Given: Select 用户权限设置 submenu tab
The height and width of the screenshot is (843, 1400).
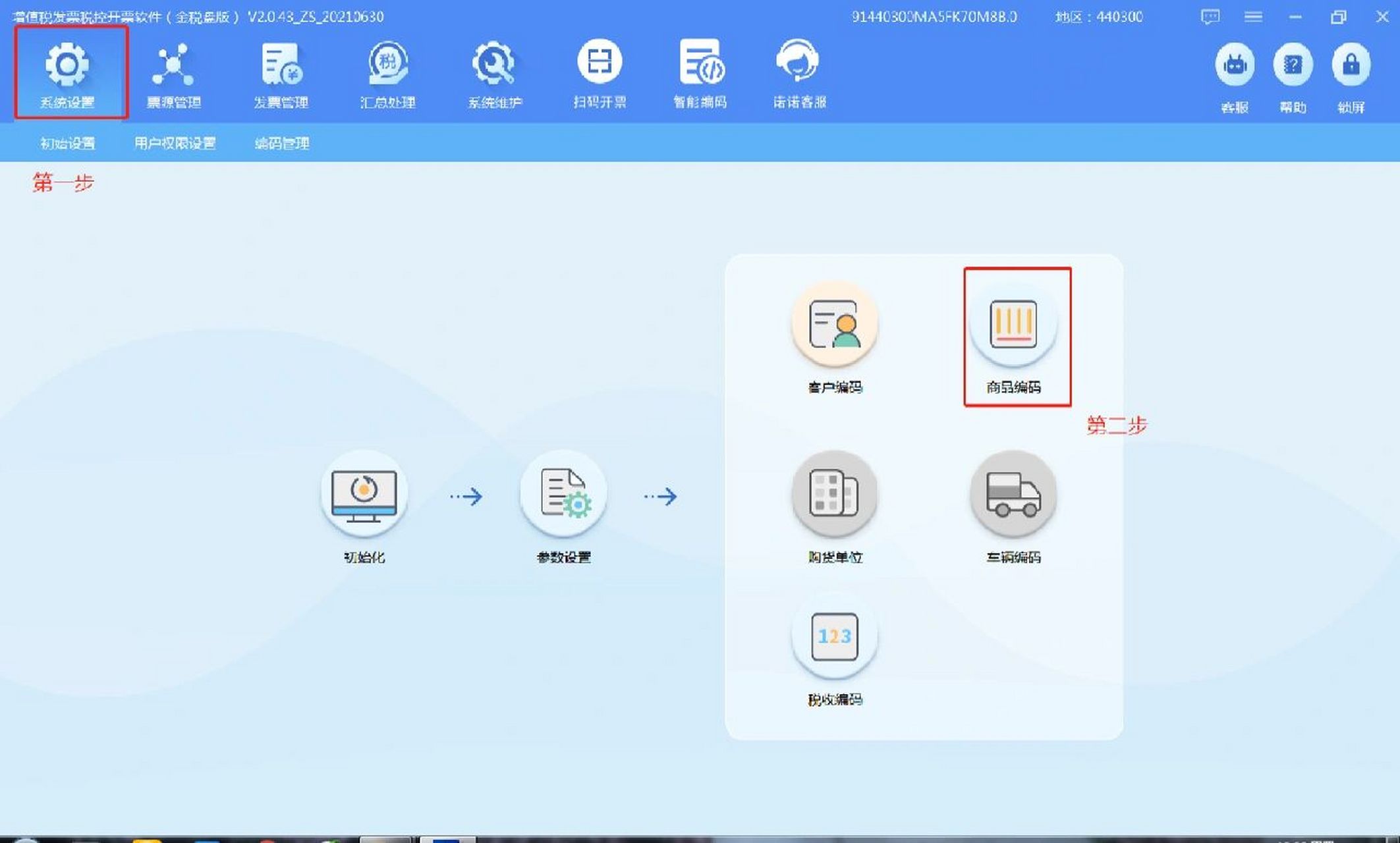Looking at the screenshot, I should [x=175, y=144].
